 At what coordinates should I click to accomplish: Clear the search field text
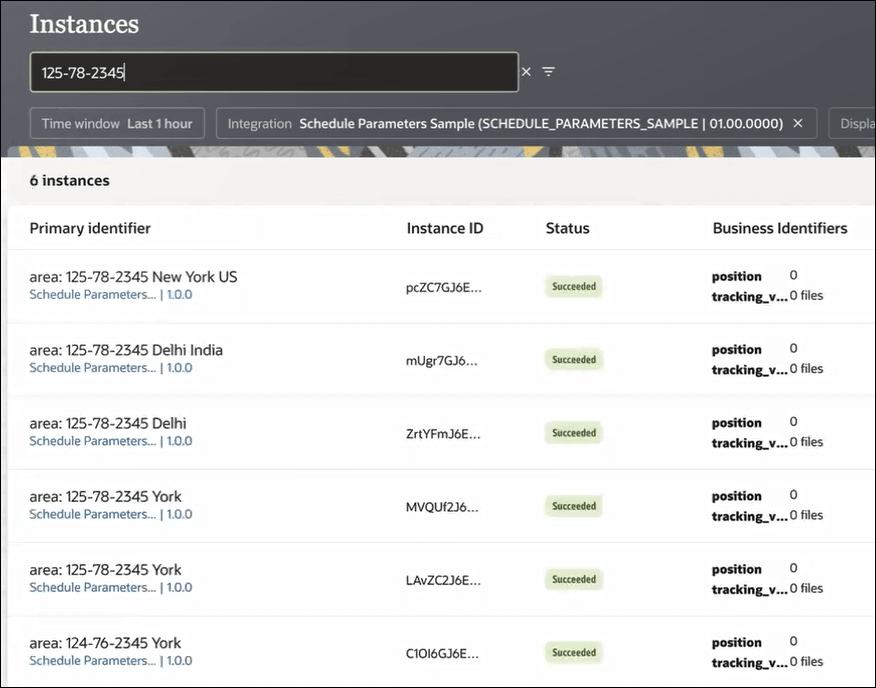coord(526,72)
